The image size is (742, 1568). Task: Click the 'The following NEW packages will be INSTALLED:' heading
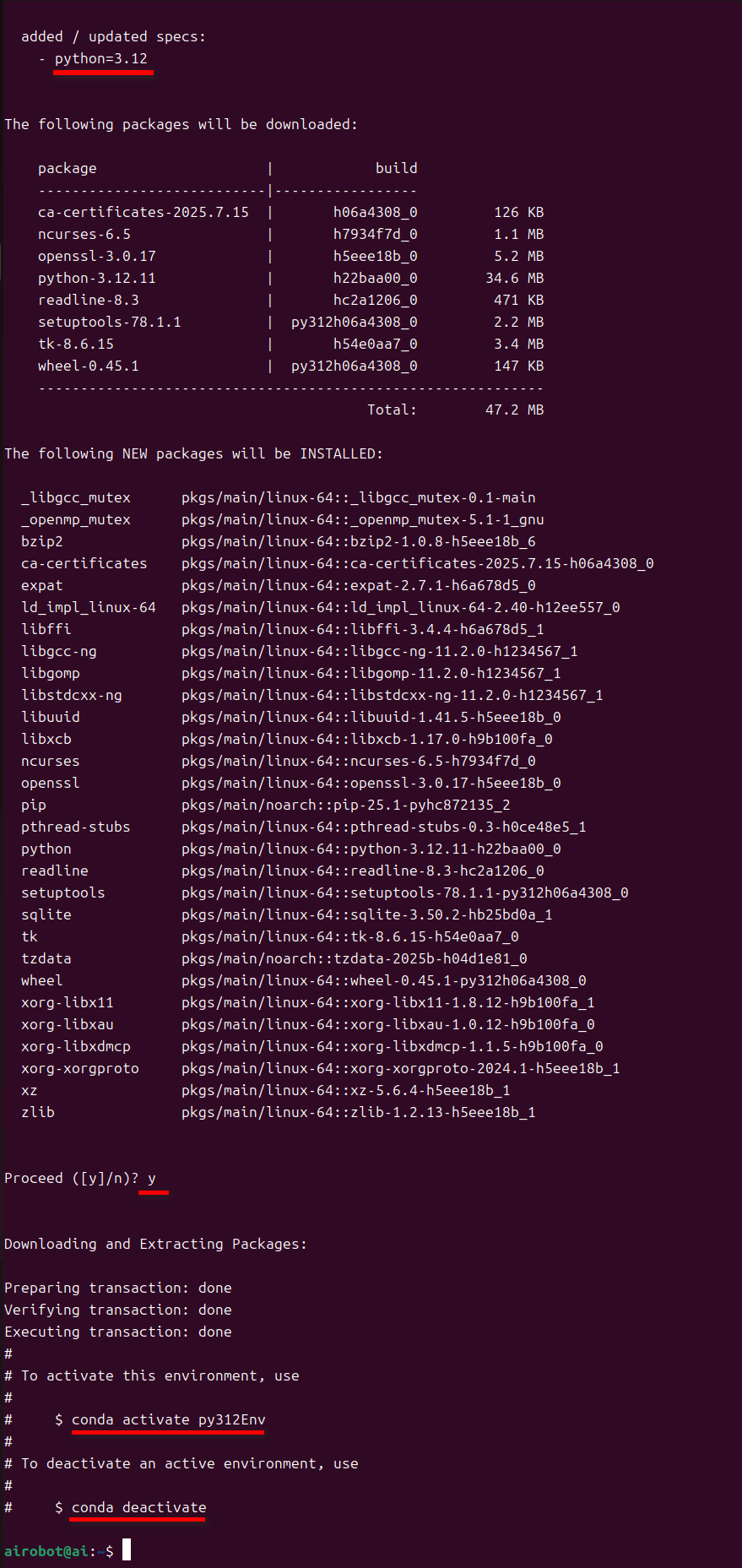(x=193, y=453)
